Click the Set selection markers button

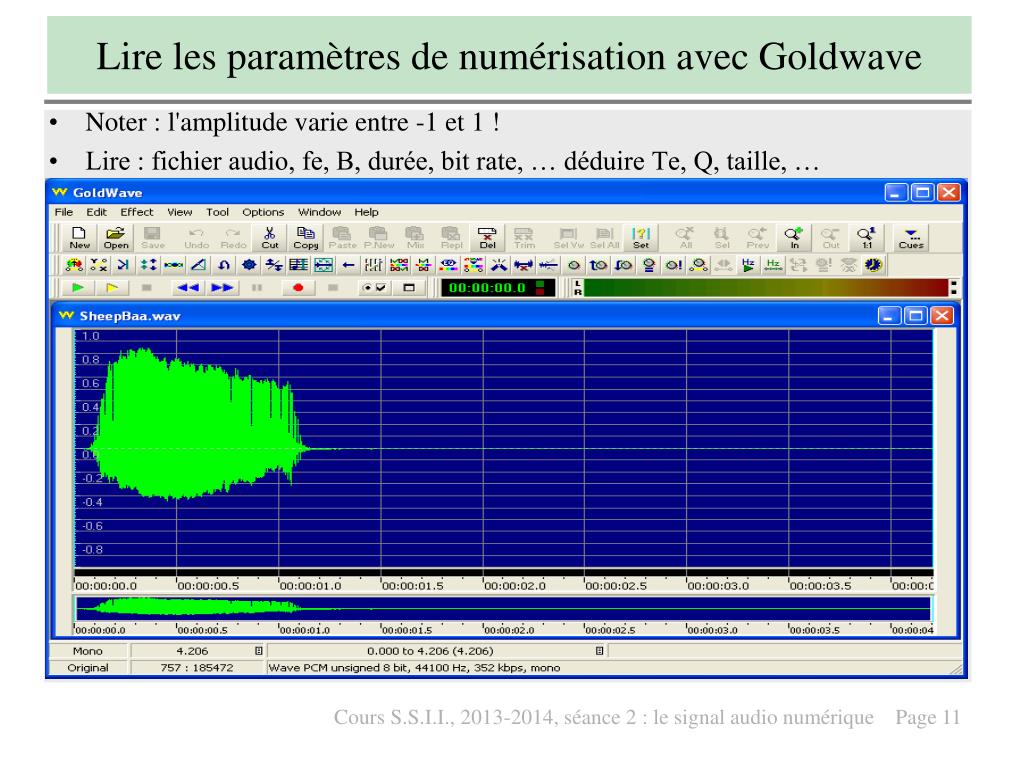pos(641,238)
